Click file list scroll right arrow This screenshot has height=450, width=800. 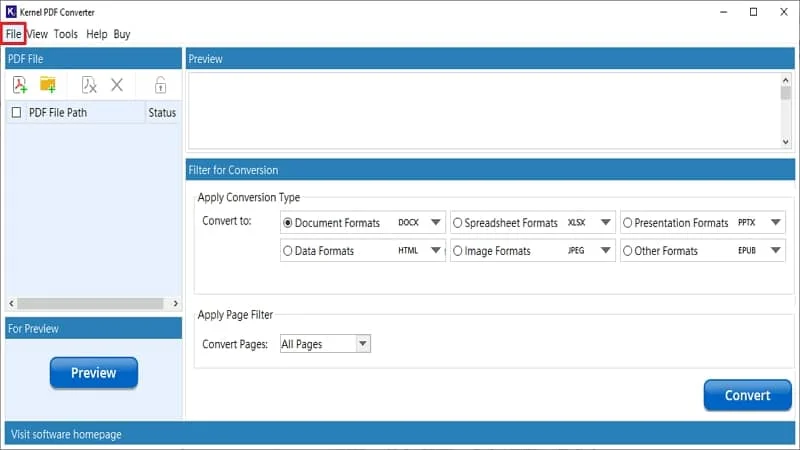point(176,304)
